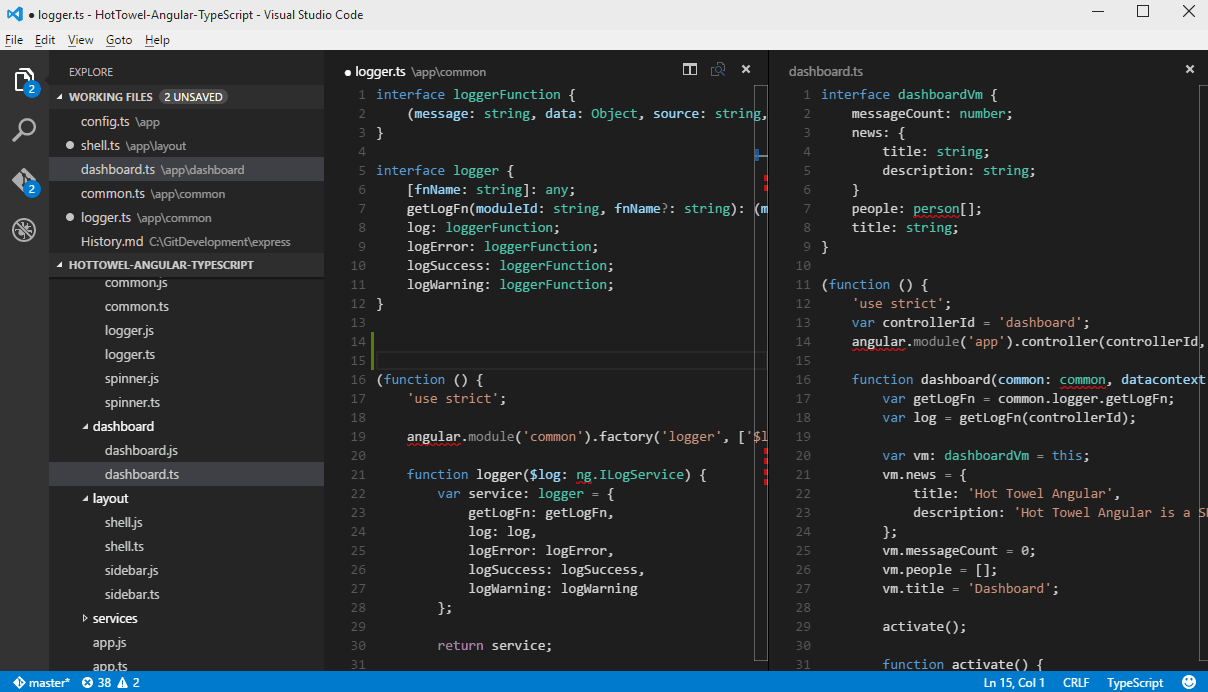The image size is (1208, 692).
Task: Collapse the WORKING FILES section
Action: [x=107, y=96]
